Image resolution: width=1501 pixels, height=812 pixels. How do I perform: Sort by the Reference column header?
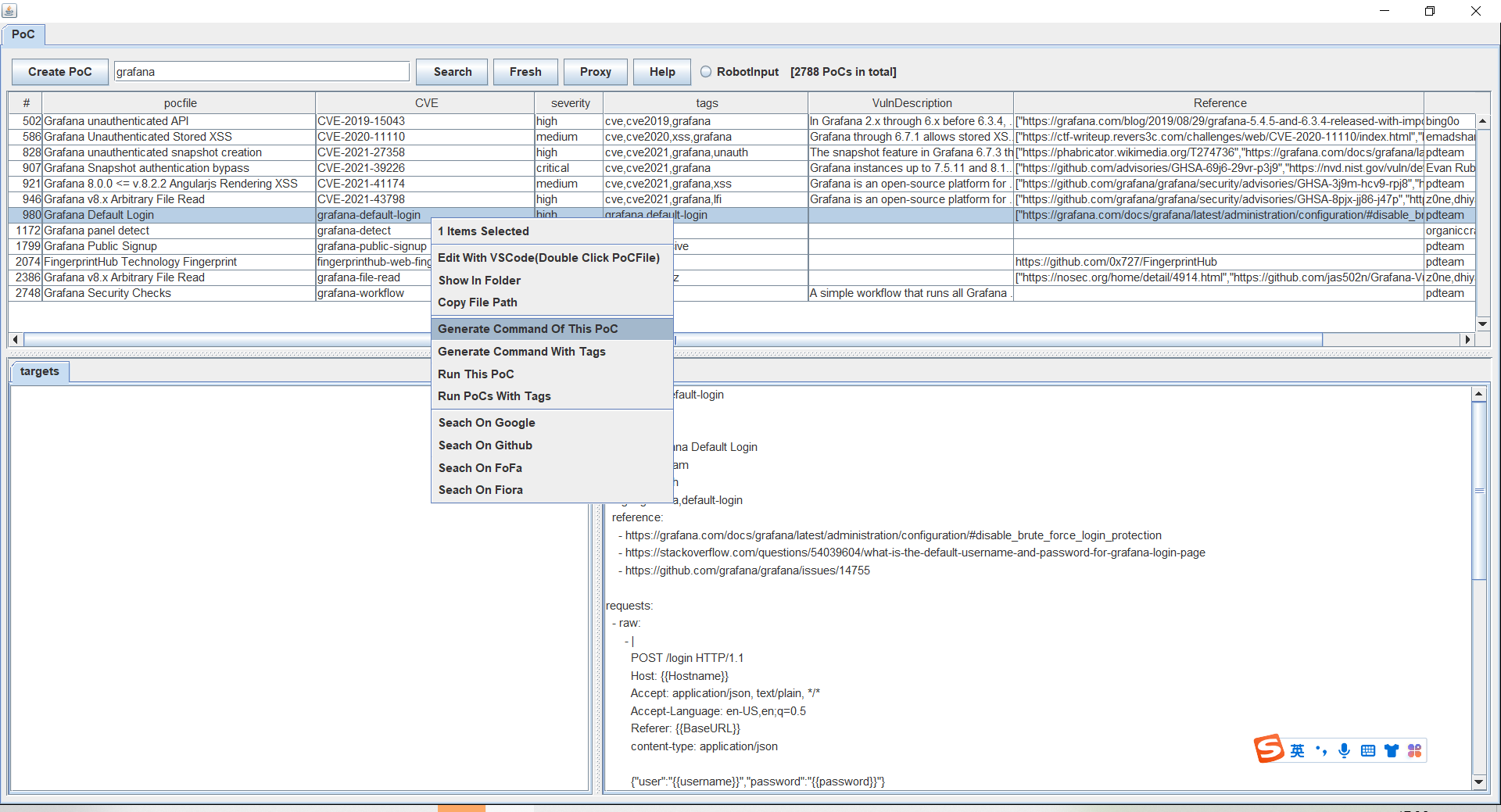coord(1220,103)
